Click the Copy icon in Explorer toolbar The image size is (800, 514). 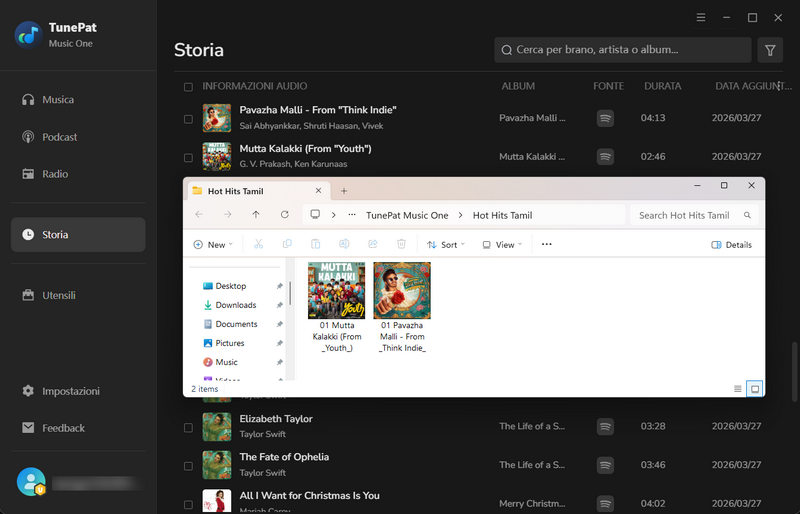(x=287, y=244)
